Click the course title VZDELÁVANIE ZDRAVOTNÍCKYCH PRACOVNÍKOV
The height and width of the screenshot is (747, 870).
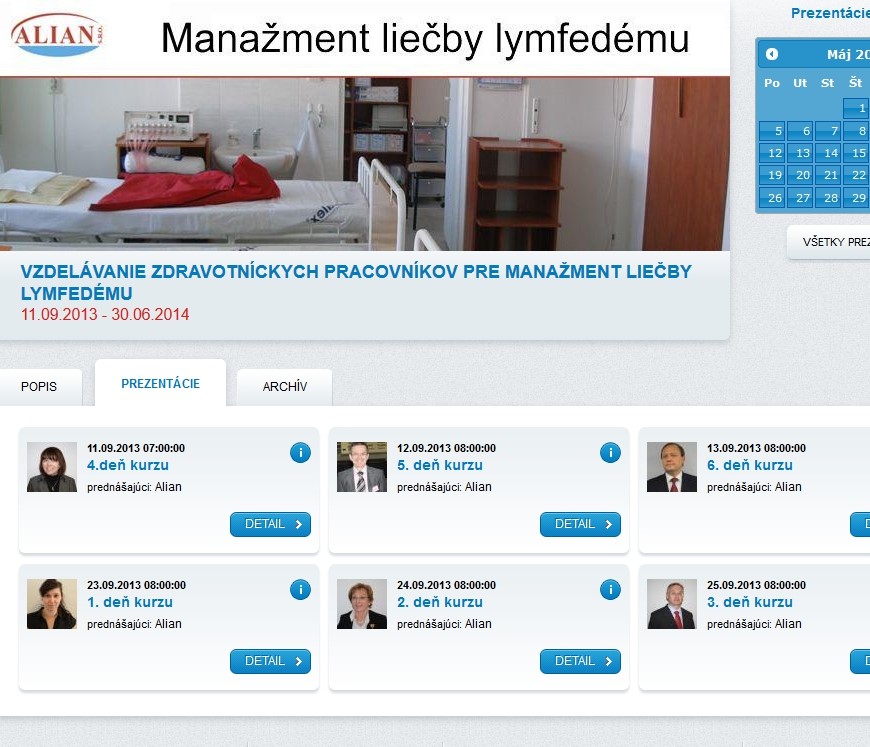356,282
